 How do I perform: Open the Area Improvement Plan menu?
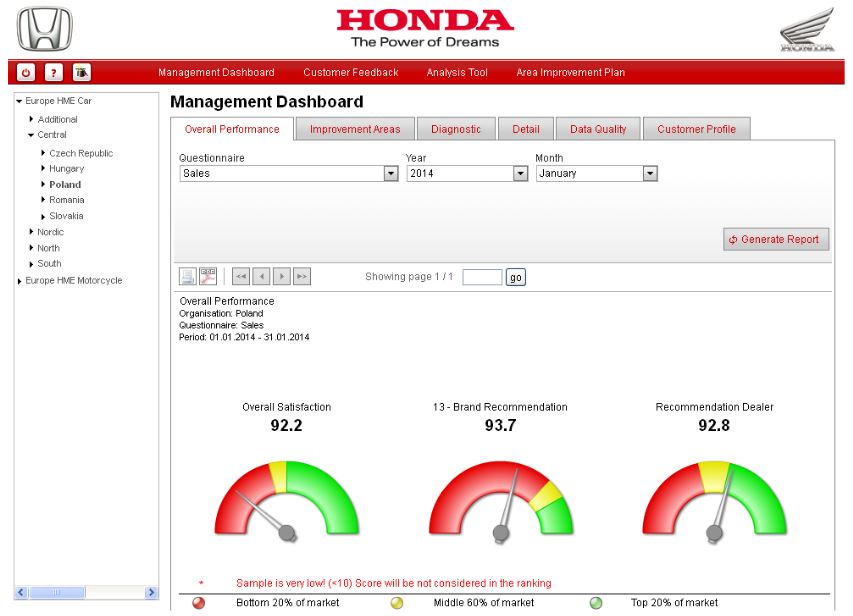571,72
